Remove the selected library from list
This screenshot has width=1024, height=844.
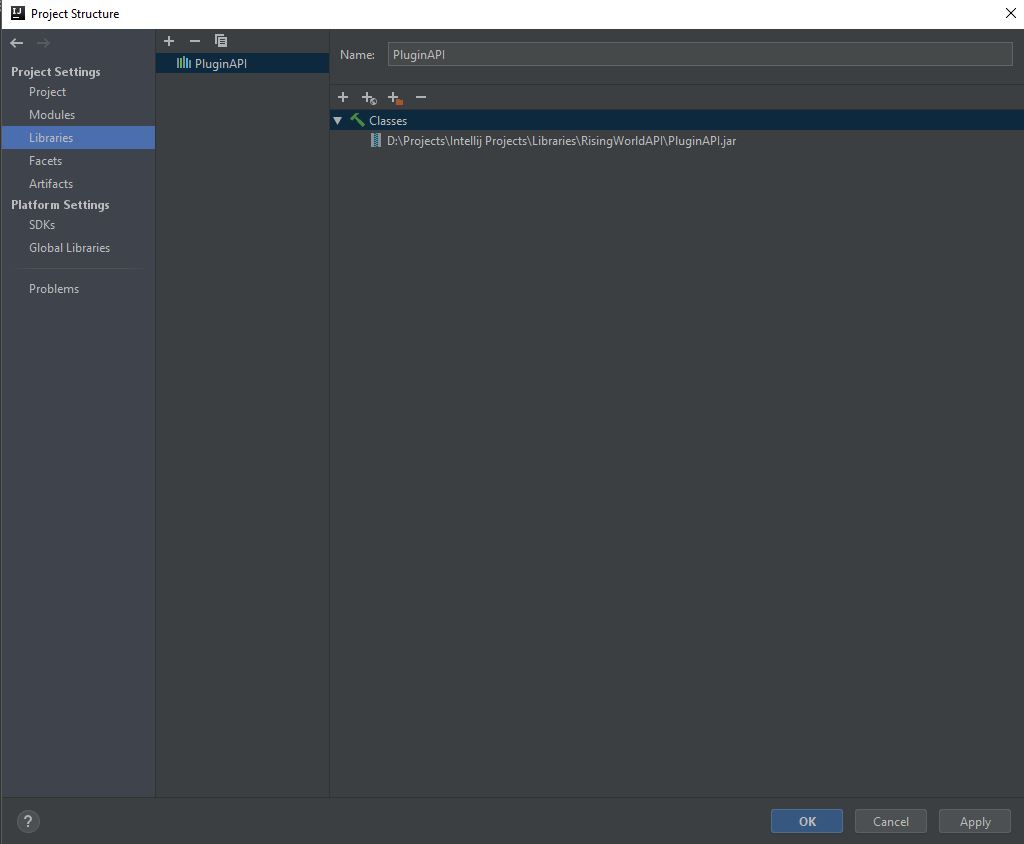pyautogui.click(x=195, y=41)
